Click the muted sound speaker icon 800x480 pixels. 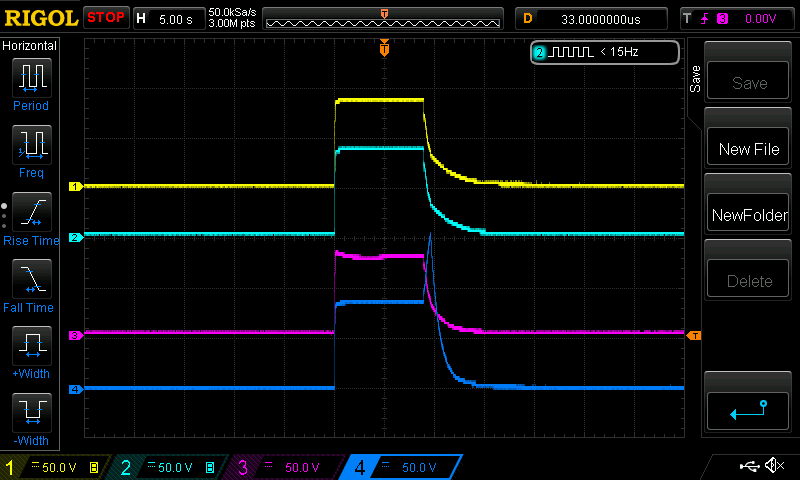(x=774, y=466)
